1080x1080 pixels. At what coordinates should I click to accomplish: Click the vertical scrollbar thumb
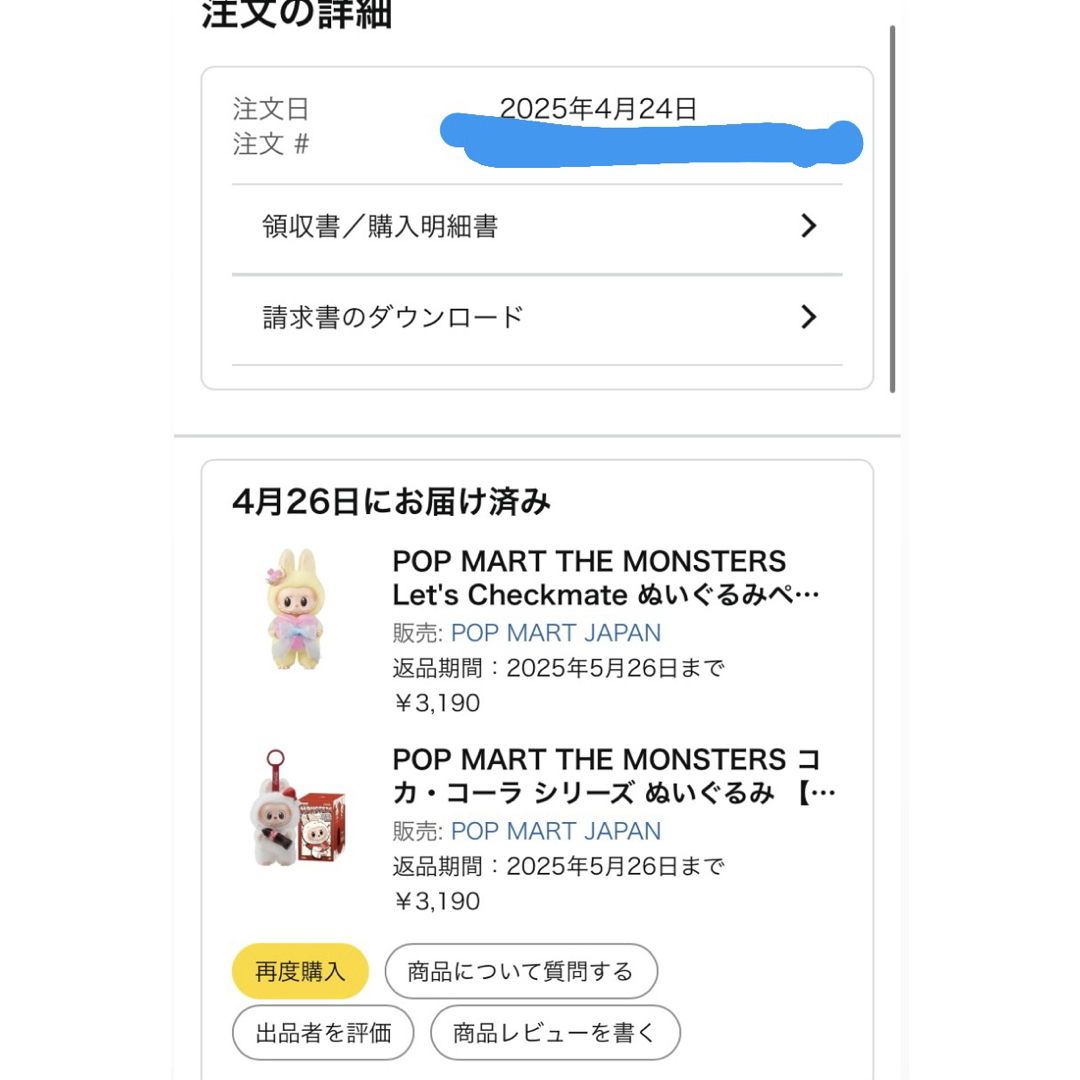click(x=893, y=209)
